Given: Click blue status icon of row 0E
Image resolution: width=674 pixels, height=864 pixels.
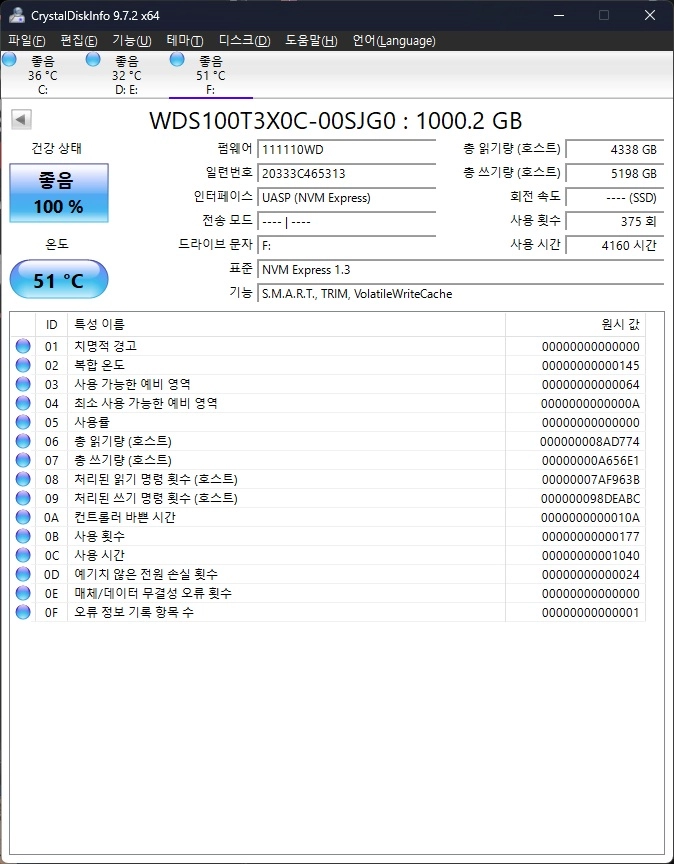Looking at the screenshot, I should (x=23, y=593).
